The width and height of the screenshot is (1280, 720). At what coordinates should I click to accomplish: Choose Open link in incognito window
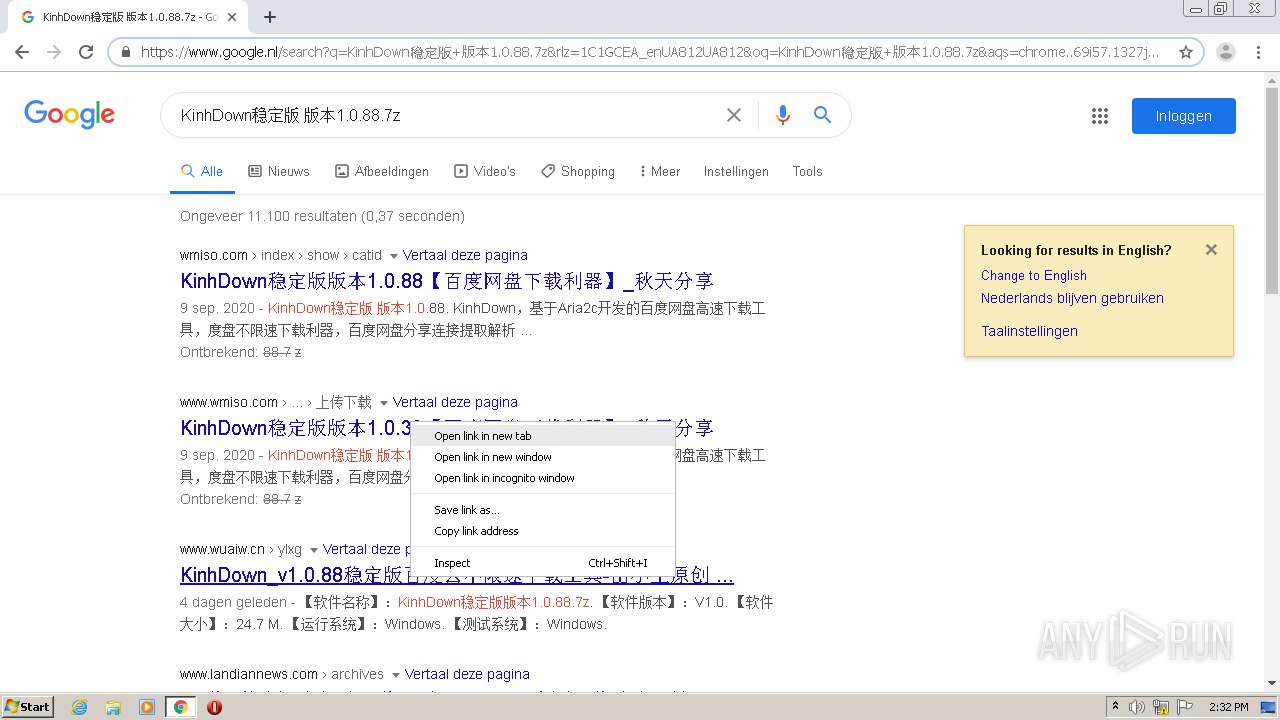543,478
